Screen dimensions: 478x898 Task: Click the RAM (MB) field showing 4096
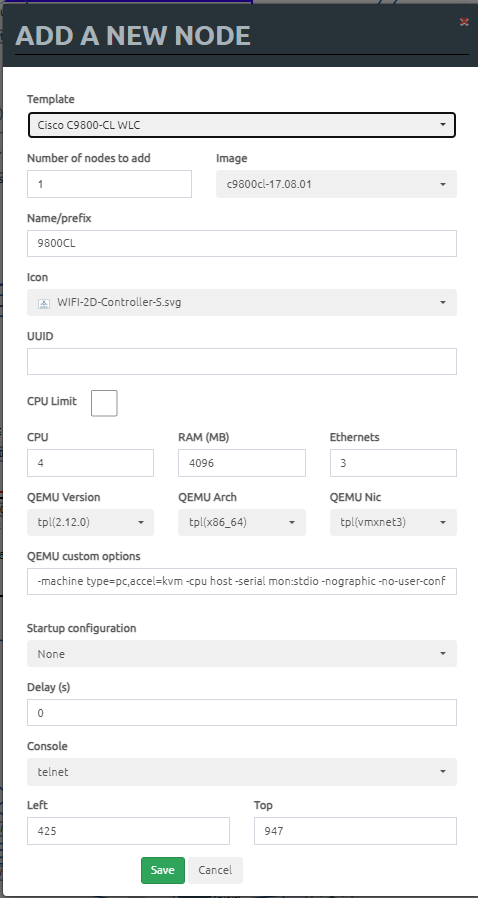click(242, 463)
